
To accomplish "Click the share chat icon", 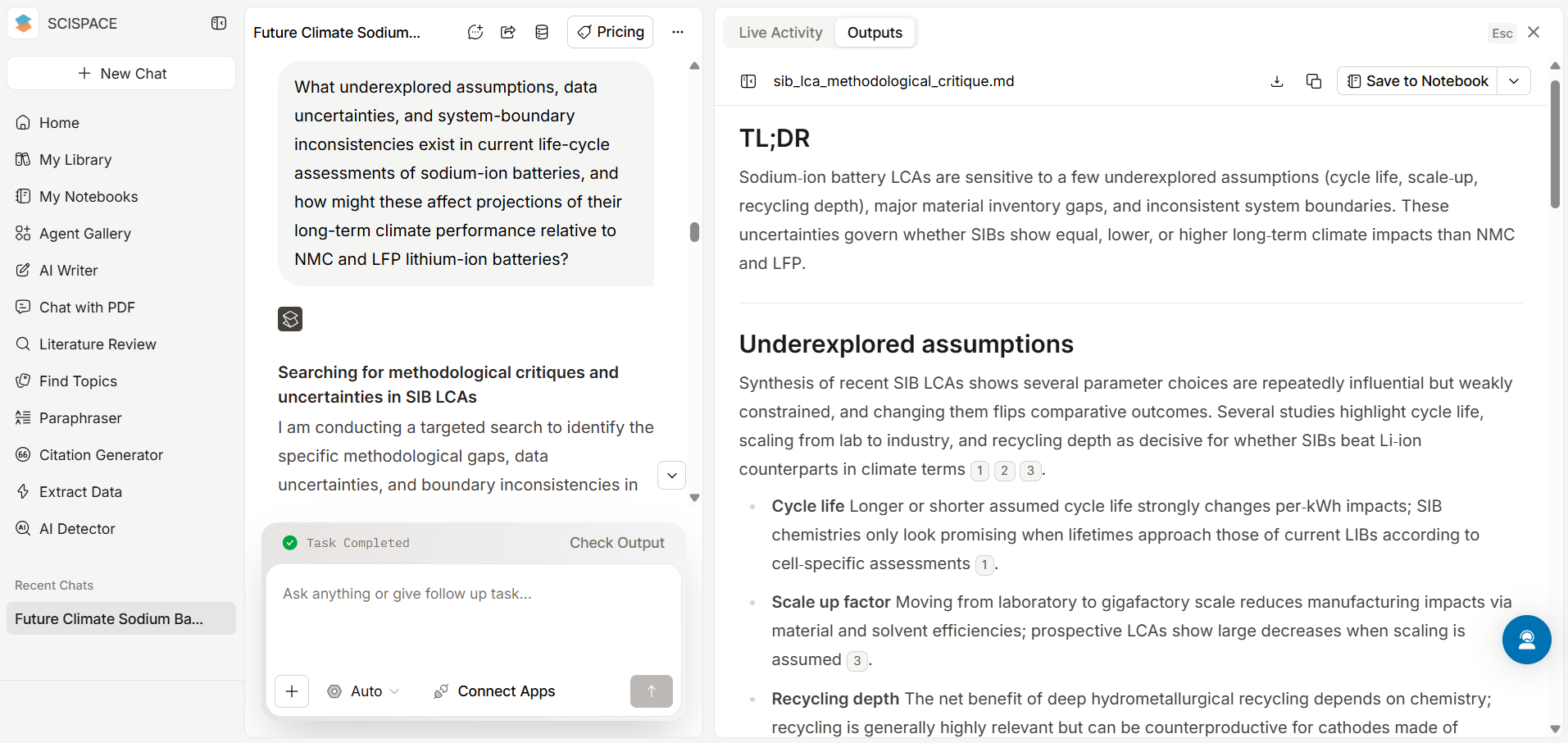I will 508,32.
